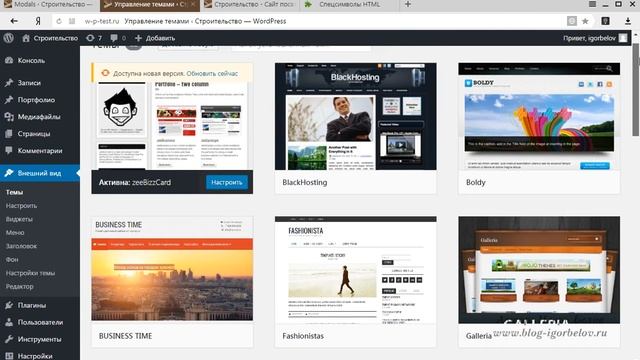Viewport: 640px width, 360px height.
Task: Open the Меню submenu item
Action: click(15, 233)
